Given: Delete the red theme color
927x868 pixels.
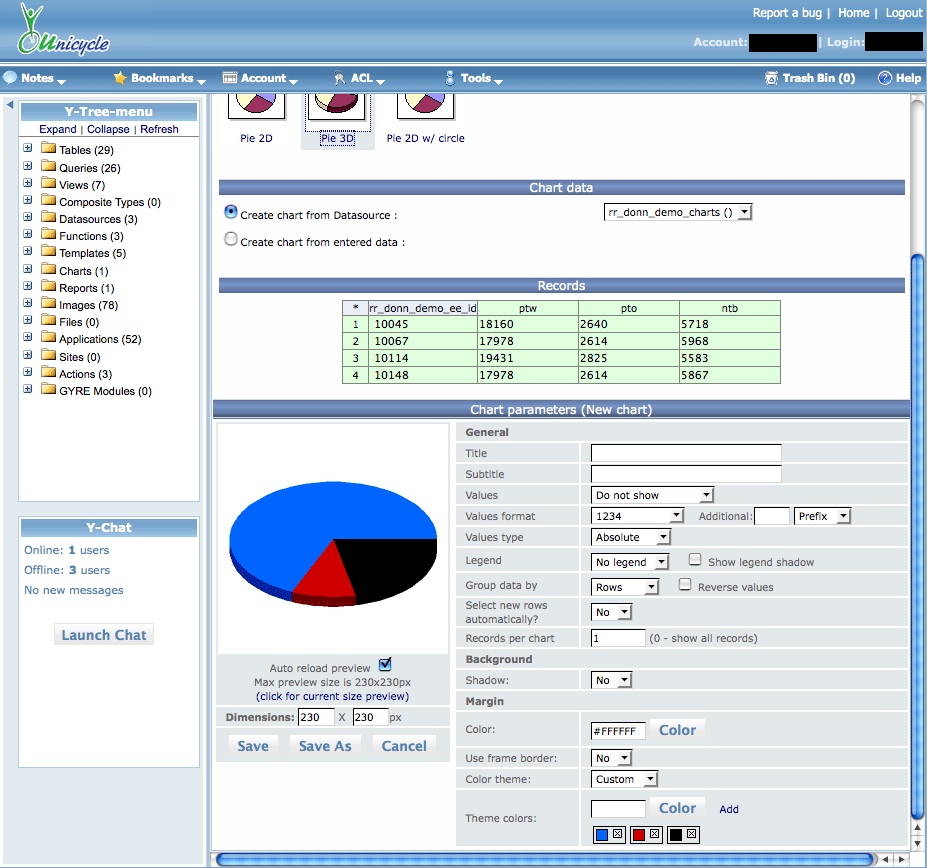Looking at the screenshot, I should (654, 835).
